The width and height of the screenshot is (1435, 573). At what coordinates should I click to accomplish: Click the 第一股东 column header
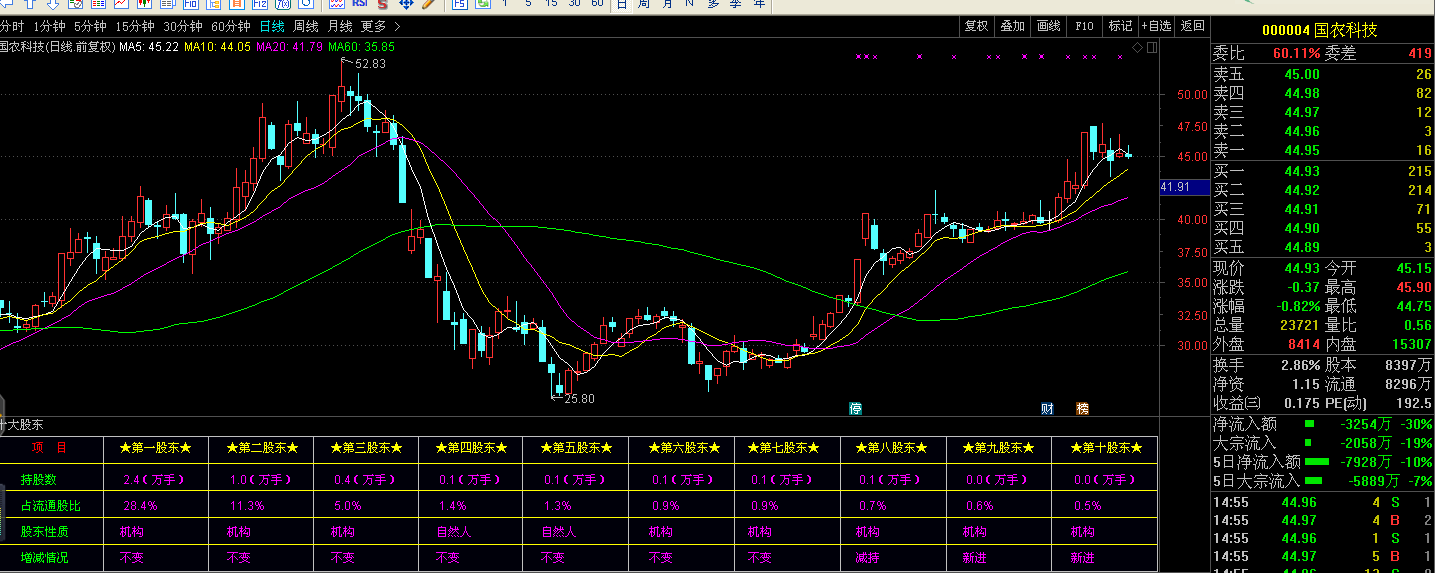[x=155, y=448]
